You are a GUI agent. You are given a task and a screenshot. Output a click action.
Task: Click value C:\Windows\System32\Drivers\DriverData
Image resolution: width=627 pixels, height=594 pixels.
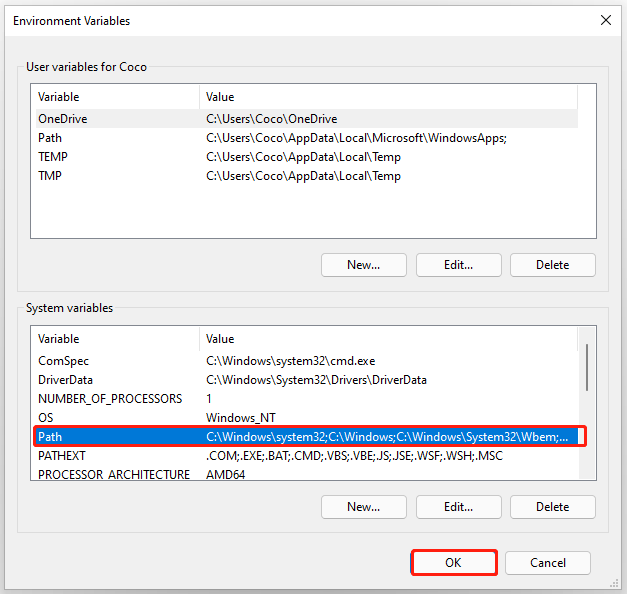316,380
